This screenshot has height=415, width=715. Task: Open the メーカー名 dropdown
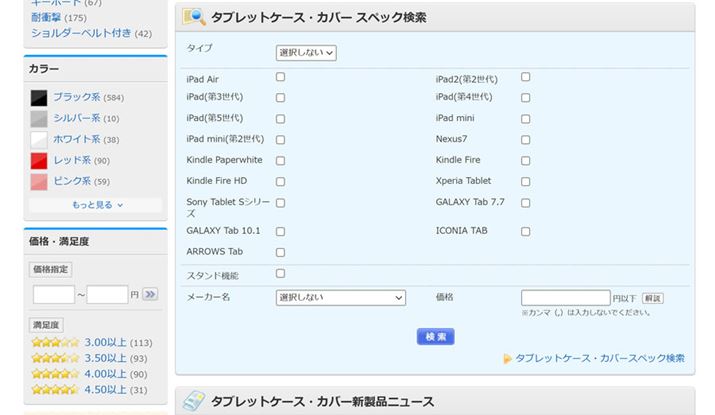click(x=340, y=297)
